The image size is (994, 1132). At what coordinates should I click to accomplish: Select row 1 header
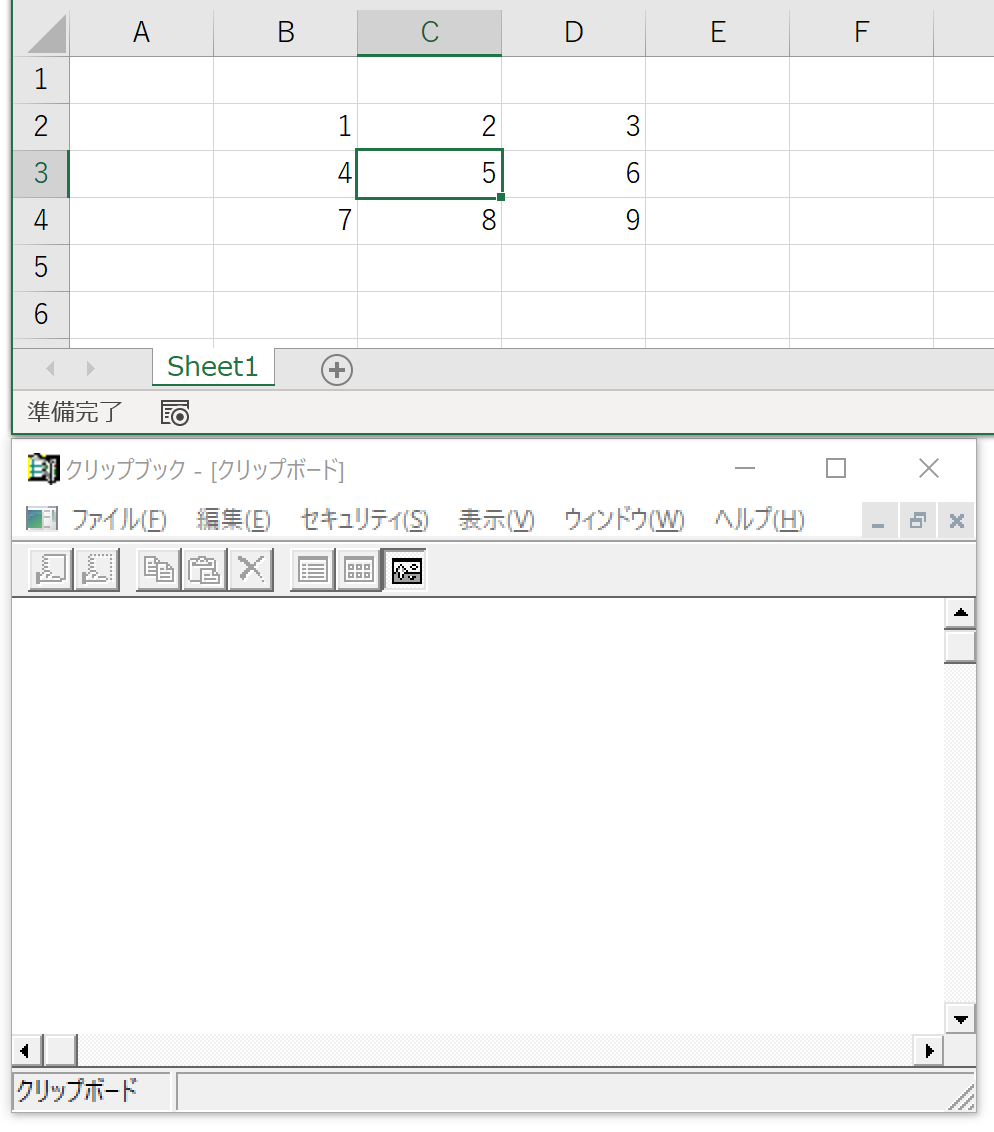41,79
